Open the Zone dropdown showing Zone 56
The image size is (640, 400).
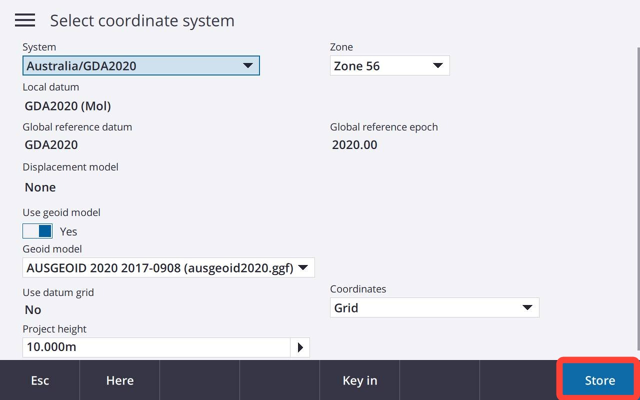pos(389,66)
